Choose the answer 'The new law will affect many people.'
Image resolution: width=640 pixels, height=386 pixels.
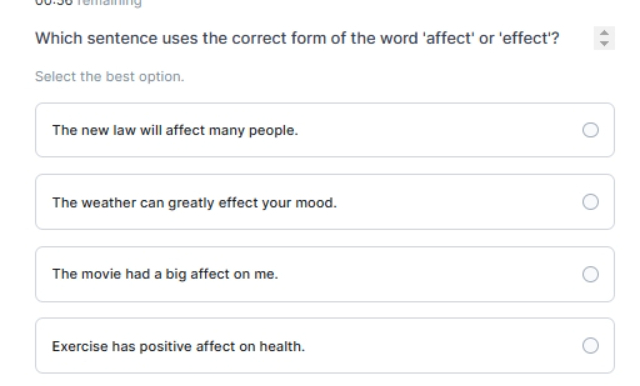point(325,130)
